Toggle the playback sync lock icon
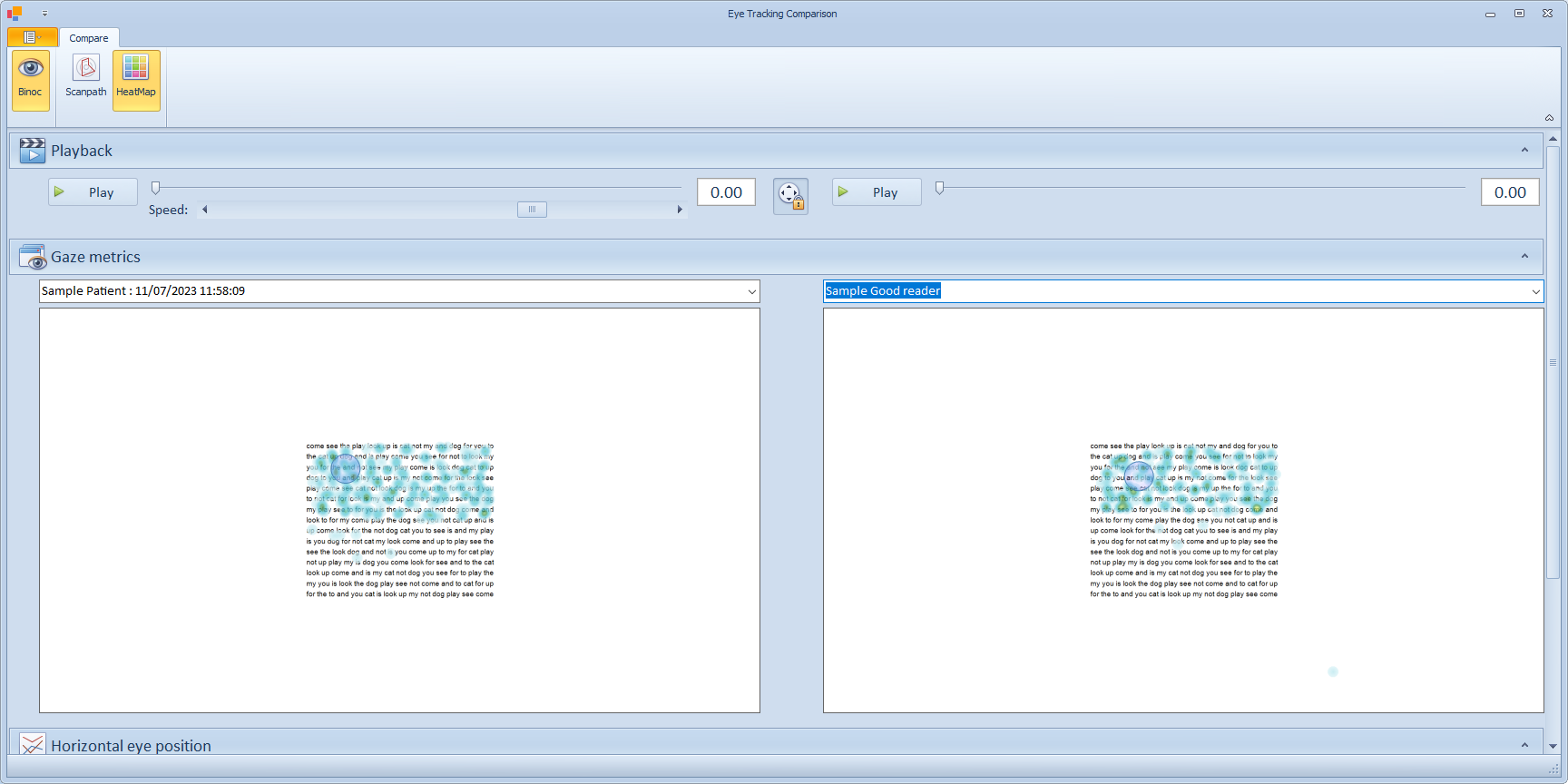 point(790,196)
